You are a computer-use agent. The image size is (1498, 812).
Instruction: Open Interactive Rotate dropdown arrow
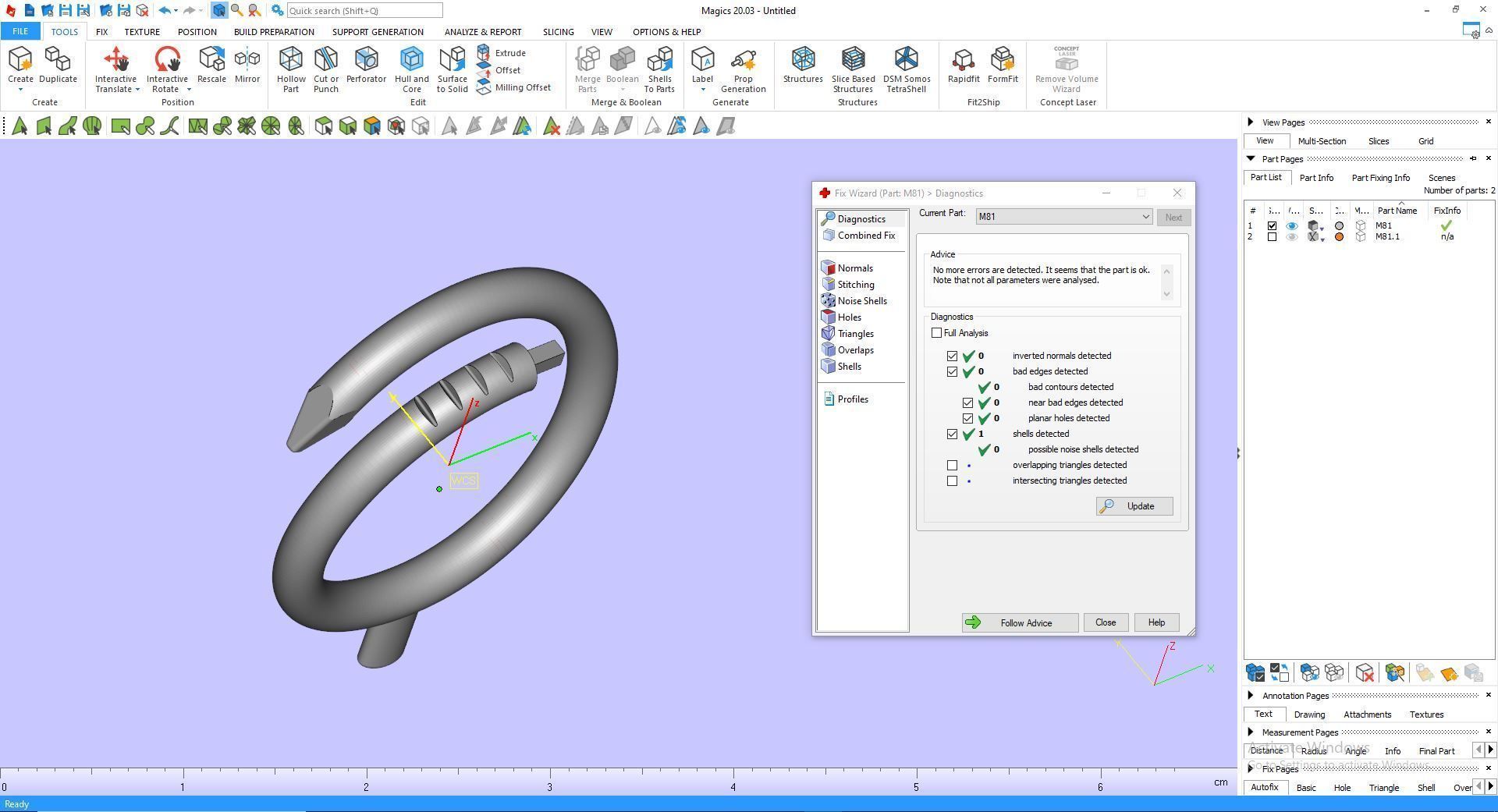[x=189, y=90]
